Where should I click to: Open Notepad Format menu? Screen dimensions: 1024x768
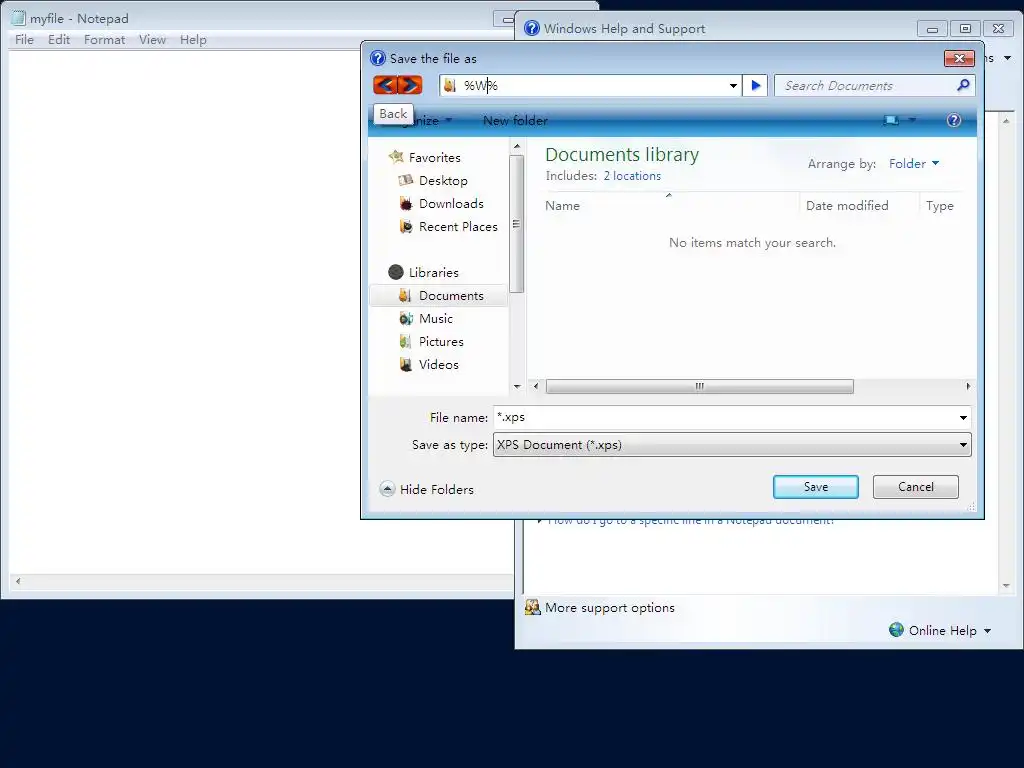tap(104, 39)
